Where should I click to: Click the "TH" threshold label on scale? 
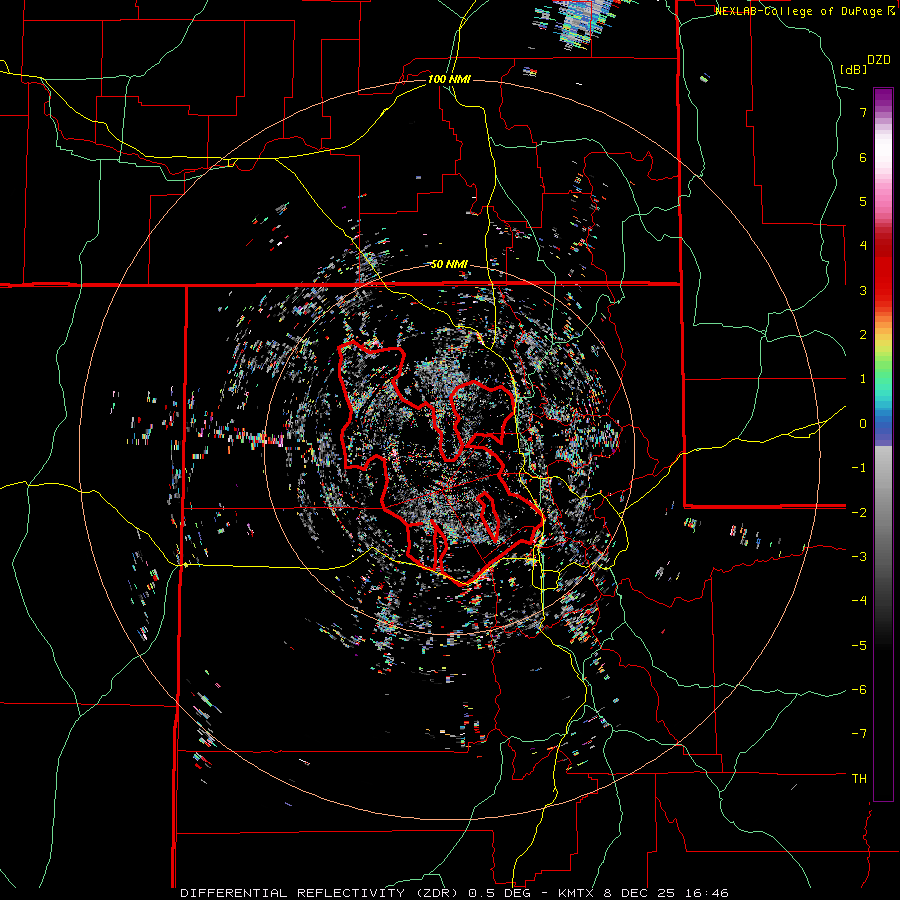[x=859, y=779]
